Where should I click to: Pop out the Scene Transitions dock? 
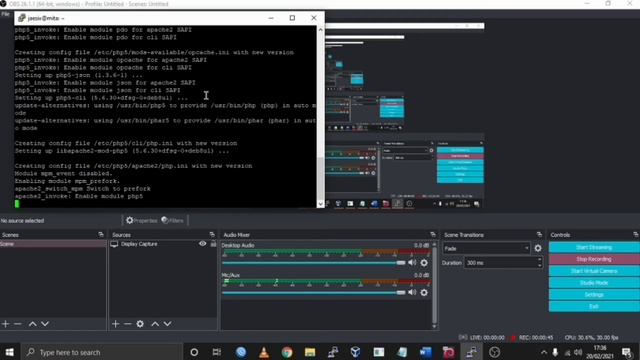click(x=539, y=235)
